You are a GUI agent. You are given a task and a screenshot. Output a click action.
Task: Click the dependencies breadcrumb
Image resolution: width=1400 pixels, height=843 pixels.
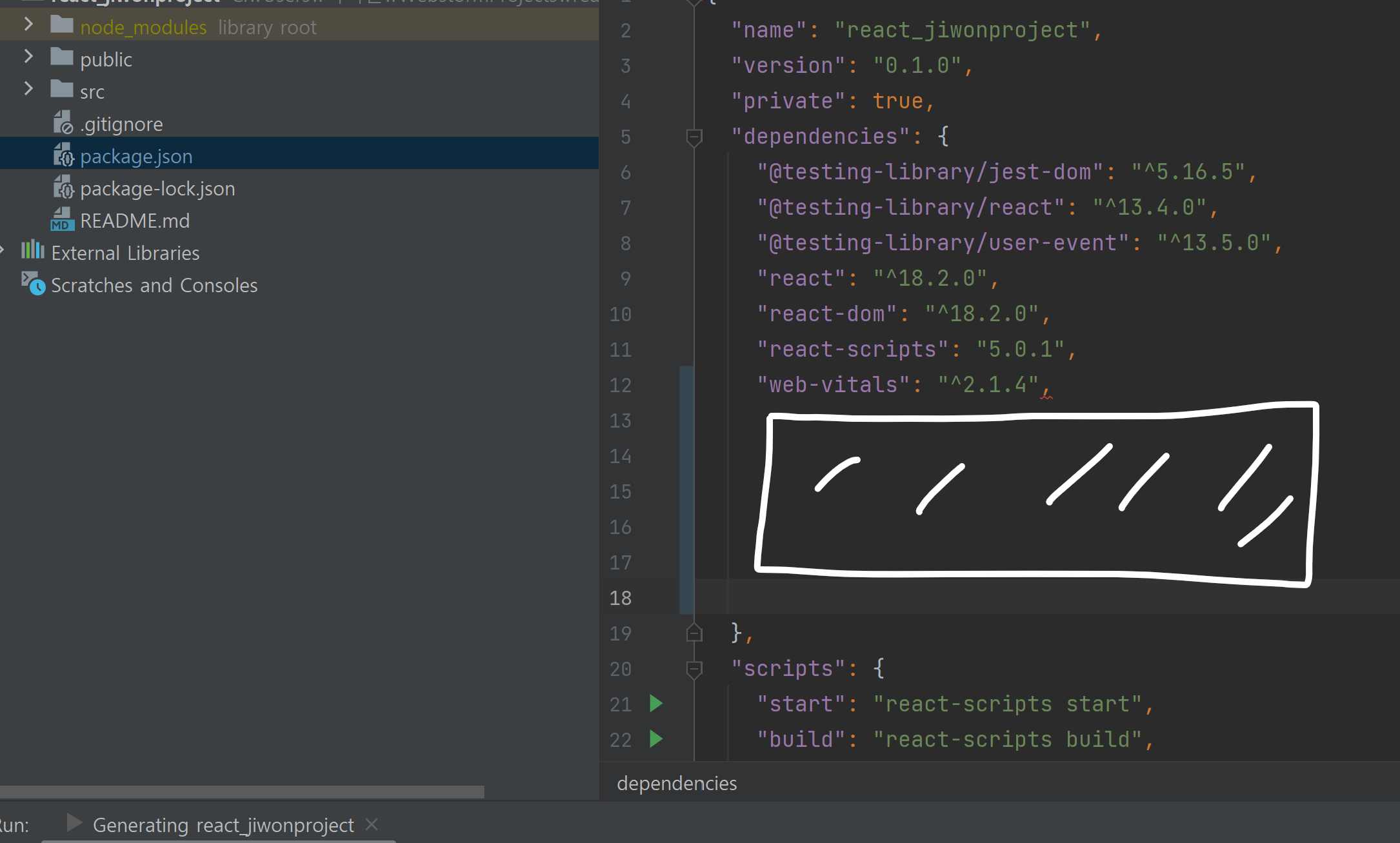pyautogui.click(x=676, y=783)
